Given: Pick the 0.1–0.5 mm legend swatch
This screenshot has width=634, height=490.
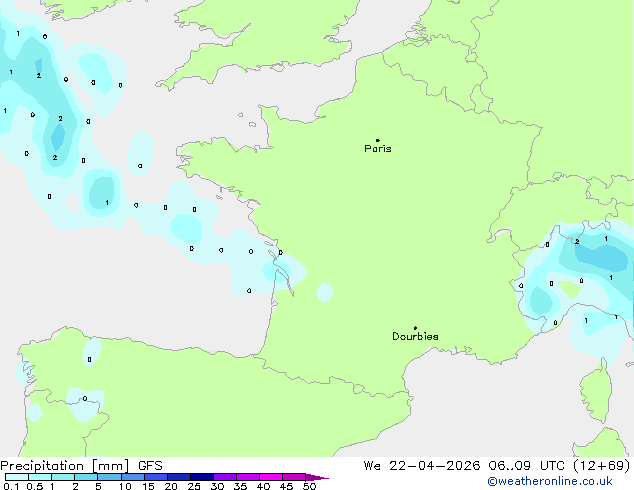Looking at the screenshot, I should pyautogui.click(x=17, y=477).
